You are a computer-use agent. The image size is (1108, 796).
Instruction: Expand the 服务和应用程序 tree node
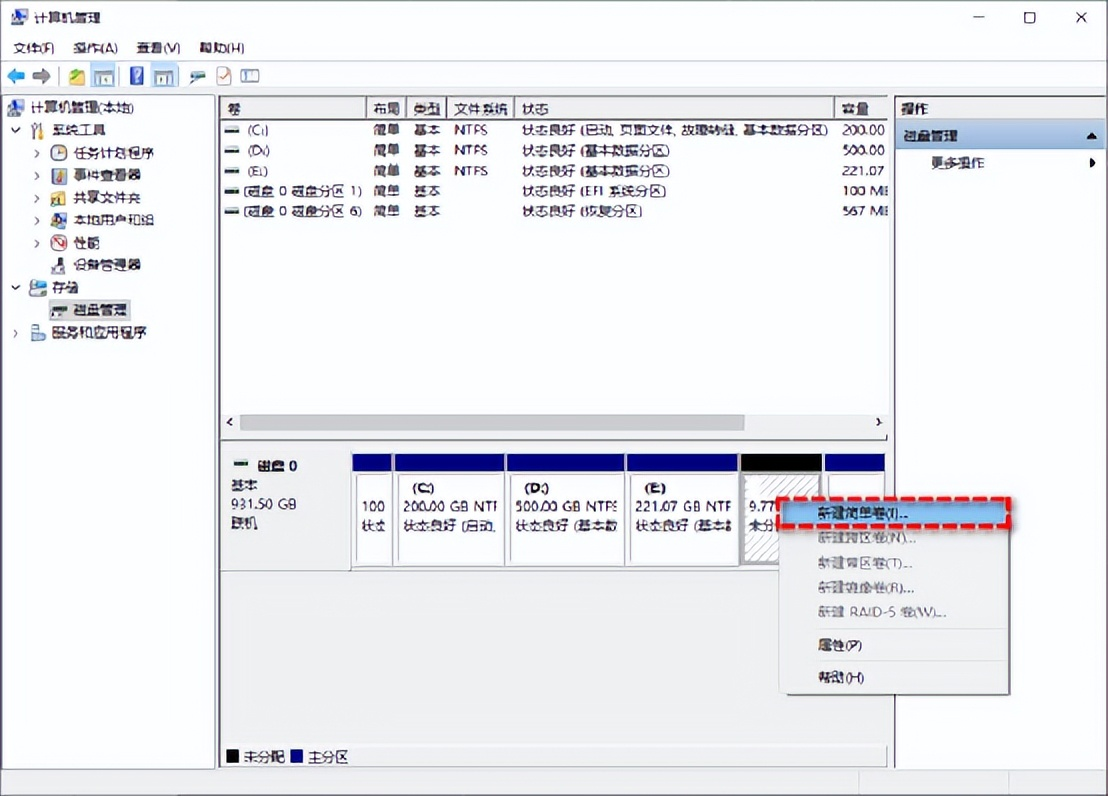(16, 333)
